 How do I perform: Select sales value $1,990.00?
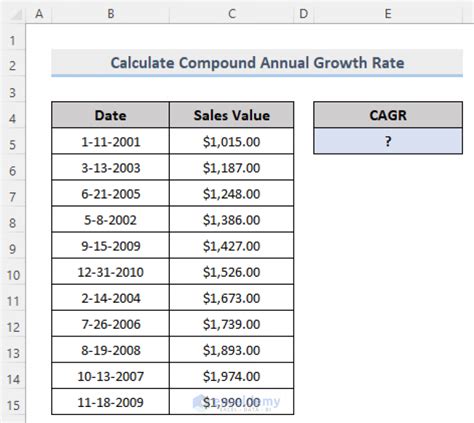click(x=232, y=402)
